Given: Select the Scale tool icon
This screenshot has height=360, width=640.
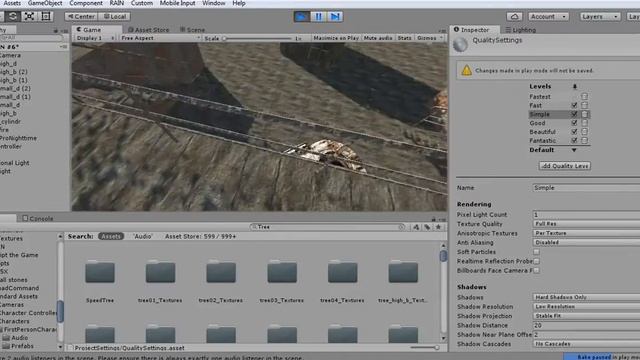Looking at the screenshot, I should (x=29, y=16).
